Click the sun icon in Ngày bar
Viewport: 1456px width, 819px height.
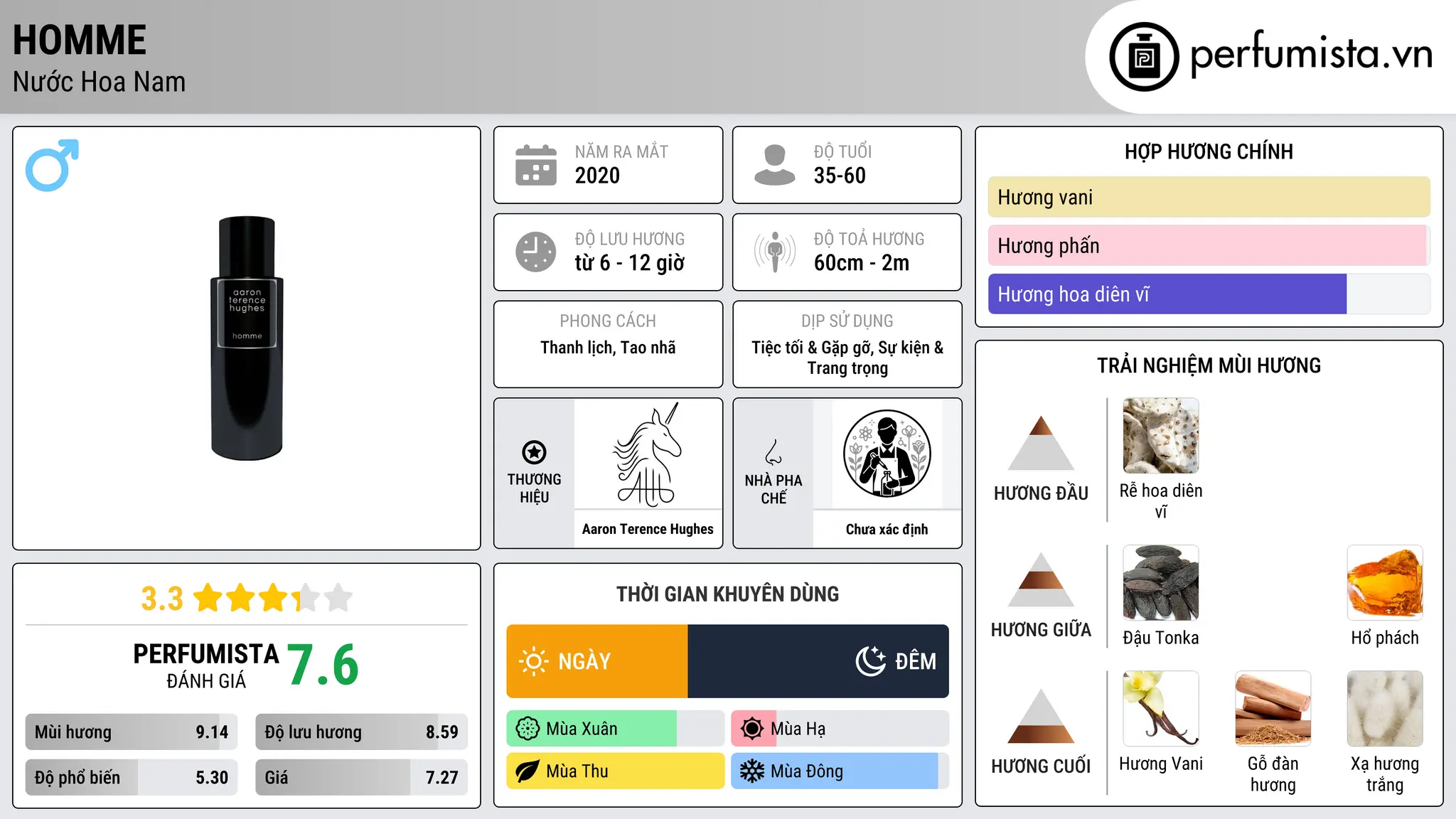[x=533, y=661]
